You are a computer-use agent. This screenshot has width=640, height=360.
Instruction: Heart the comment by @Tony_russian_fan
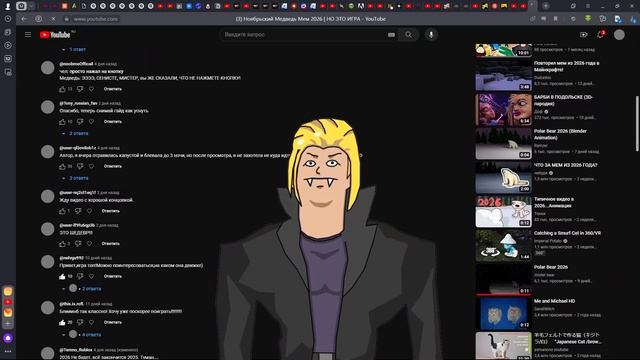91,122
